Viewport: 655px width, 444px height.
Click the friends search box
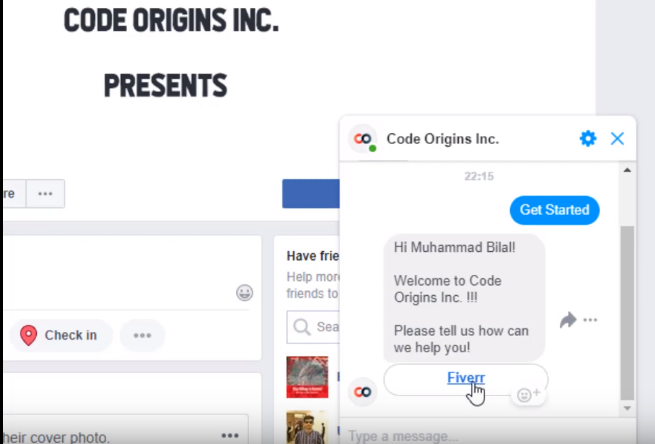pyautogui.click(x=313, y=327)
